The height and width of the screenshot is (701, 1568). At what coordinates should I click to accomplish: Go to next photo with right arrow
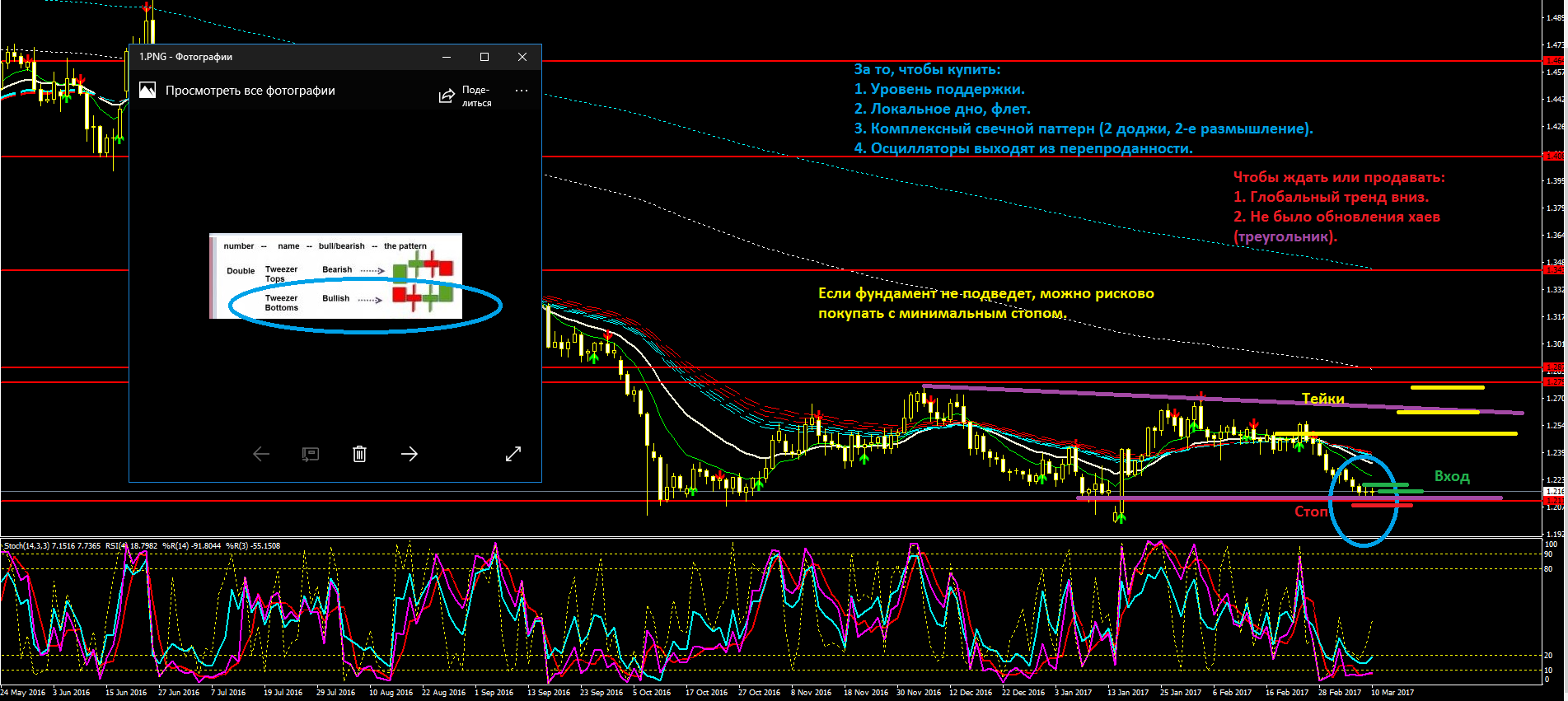(x=410, y=454)
